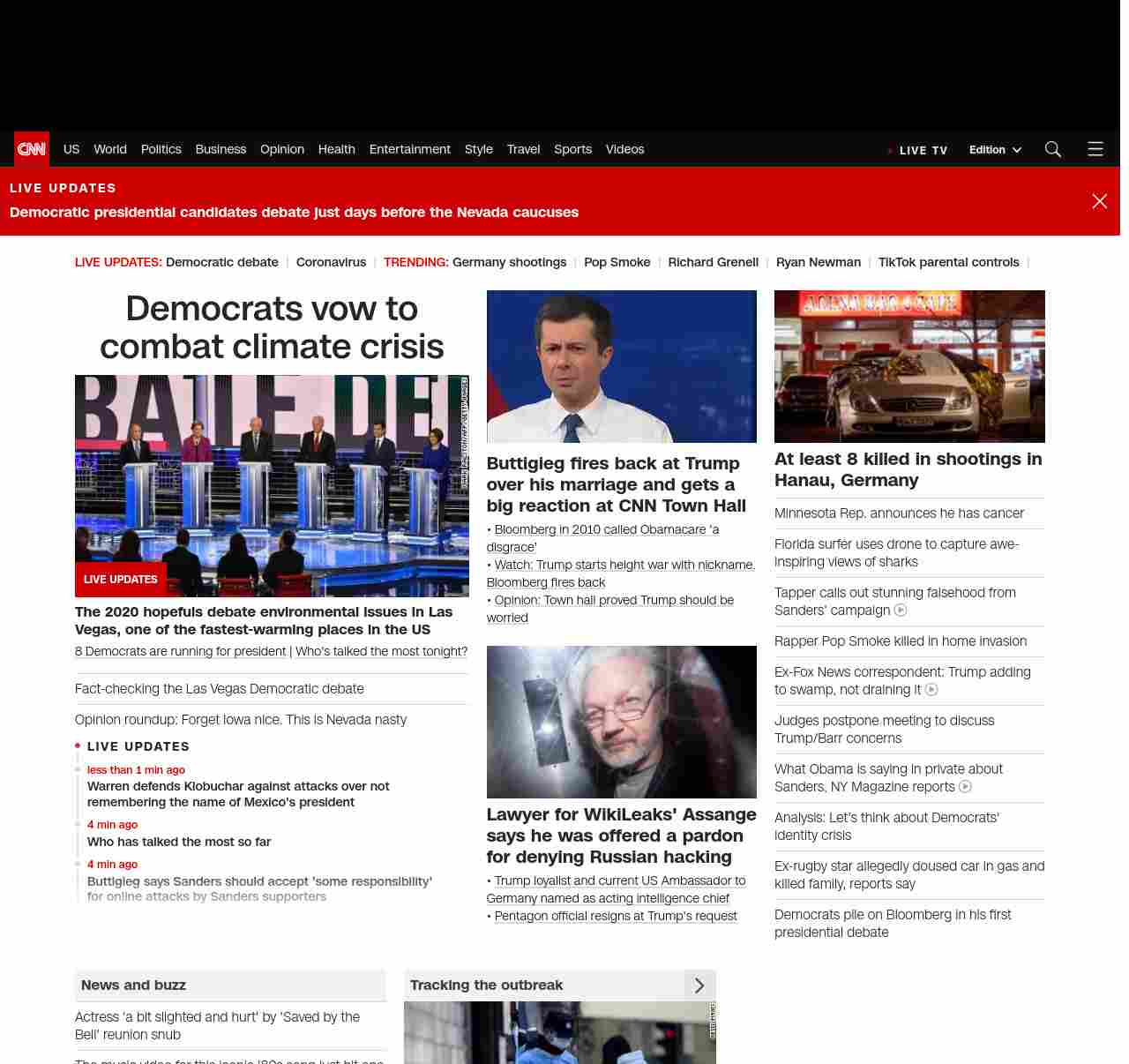Click next arrow in Tracking the outbreak
The width and height of the screenshot is (1129, 1064).
pos(699,985)
